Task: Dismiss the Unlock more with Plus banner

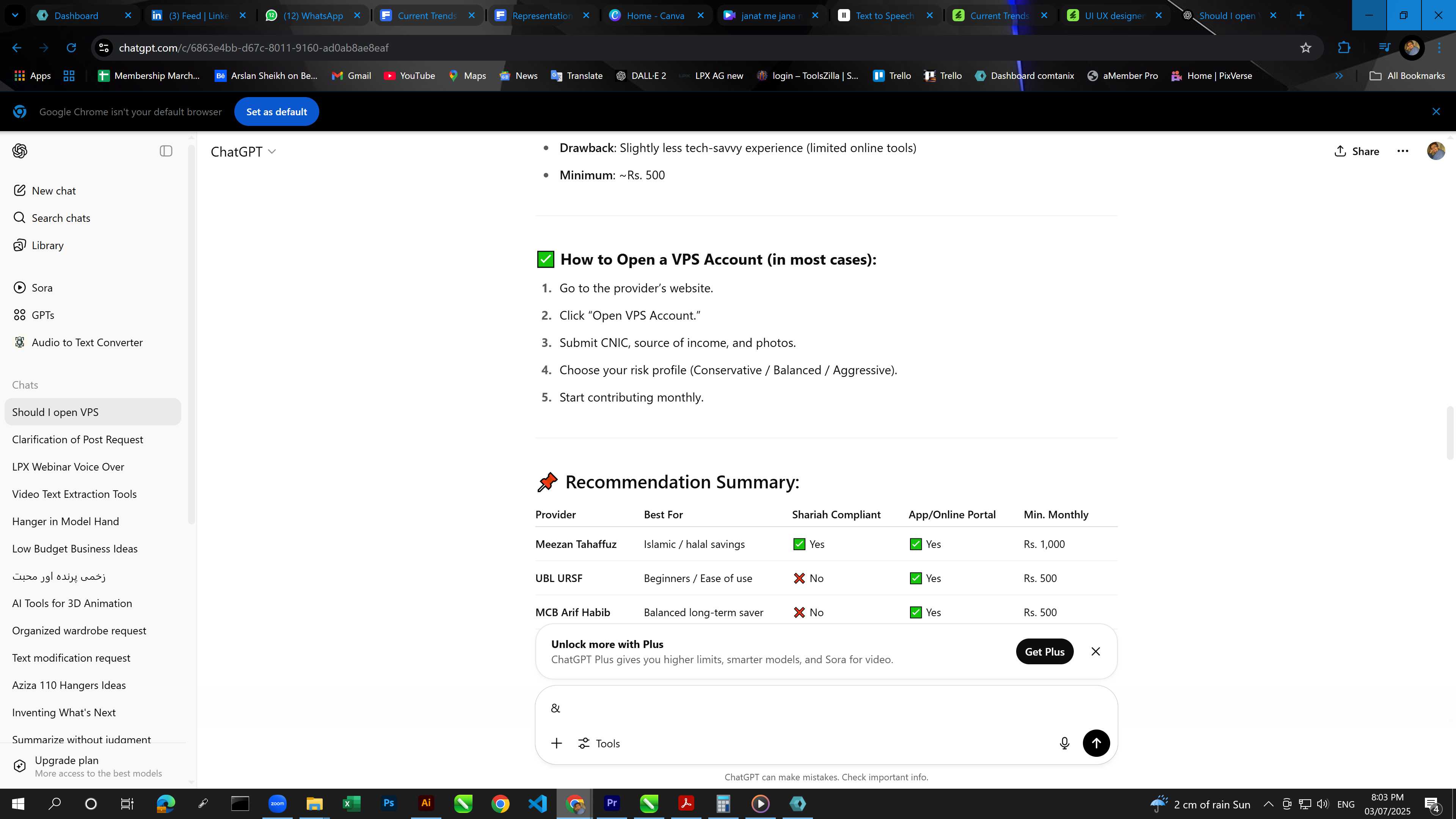Action: click(1095, 652)
